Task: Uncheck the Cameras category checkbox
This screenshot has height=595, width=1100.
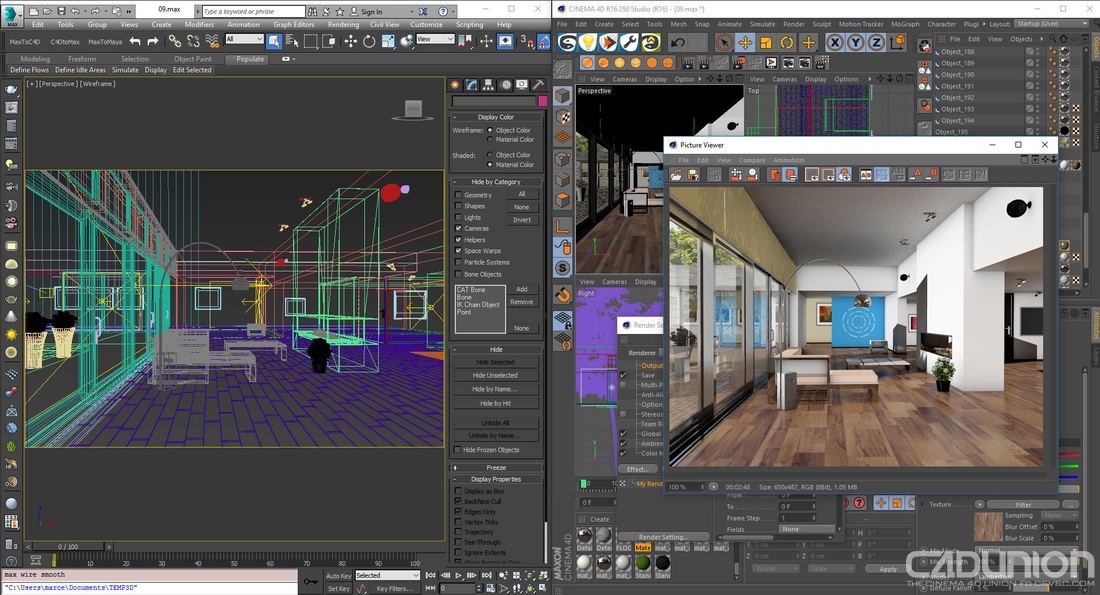Action: click(x=459, y=228)
